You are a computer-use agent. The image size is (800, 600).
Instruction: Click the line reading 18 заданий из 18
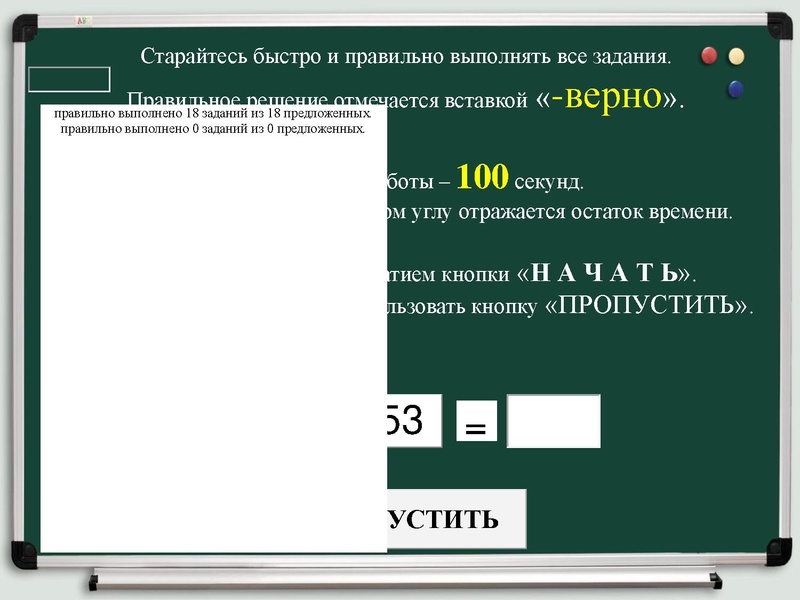[208, 118]
